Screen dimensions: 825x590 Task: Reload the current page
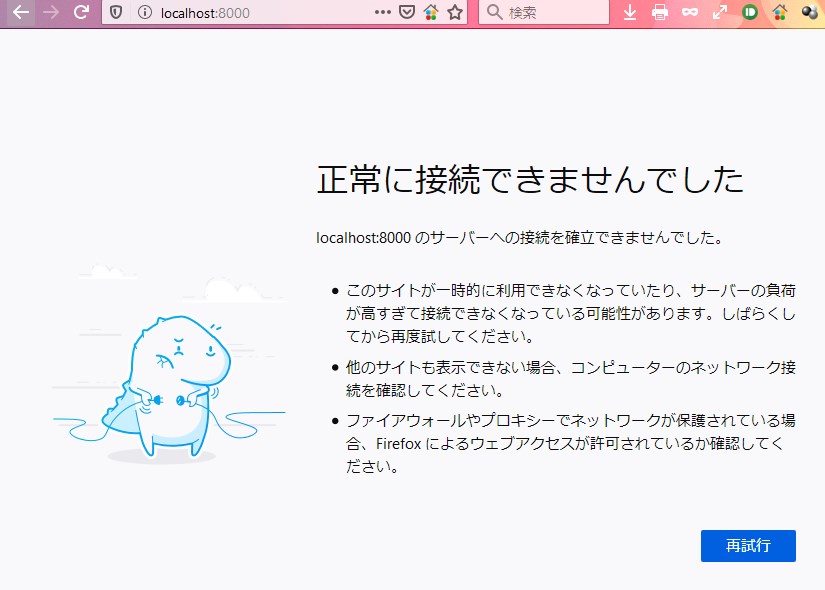82,13
